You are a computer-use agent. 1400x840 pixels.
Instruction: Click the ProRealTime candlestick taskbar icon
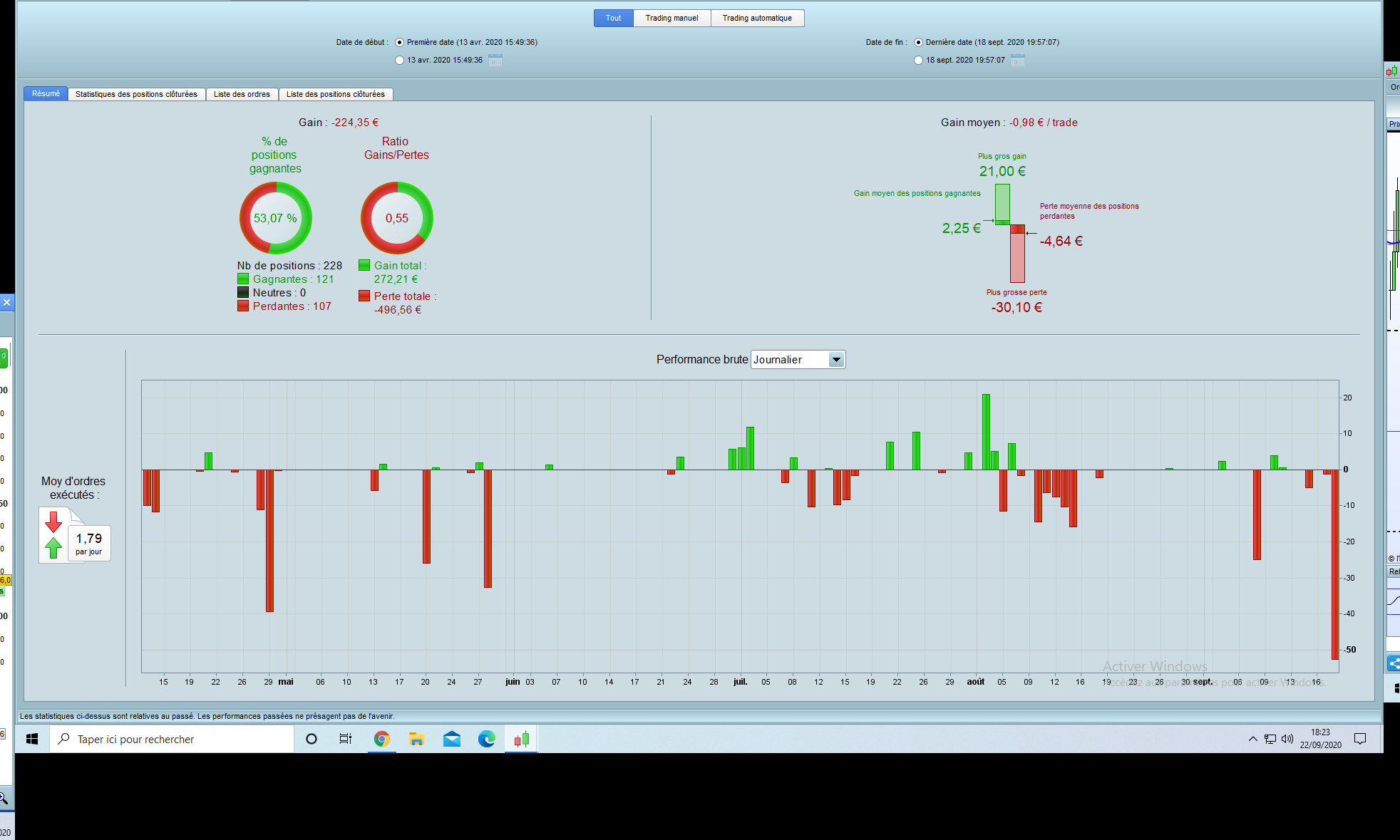pos(521,739)
